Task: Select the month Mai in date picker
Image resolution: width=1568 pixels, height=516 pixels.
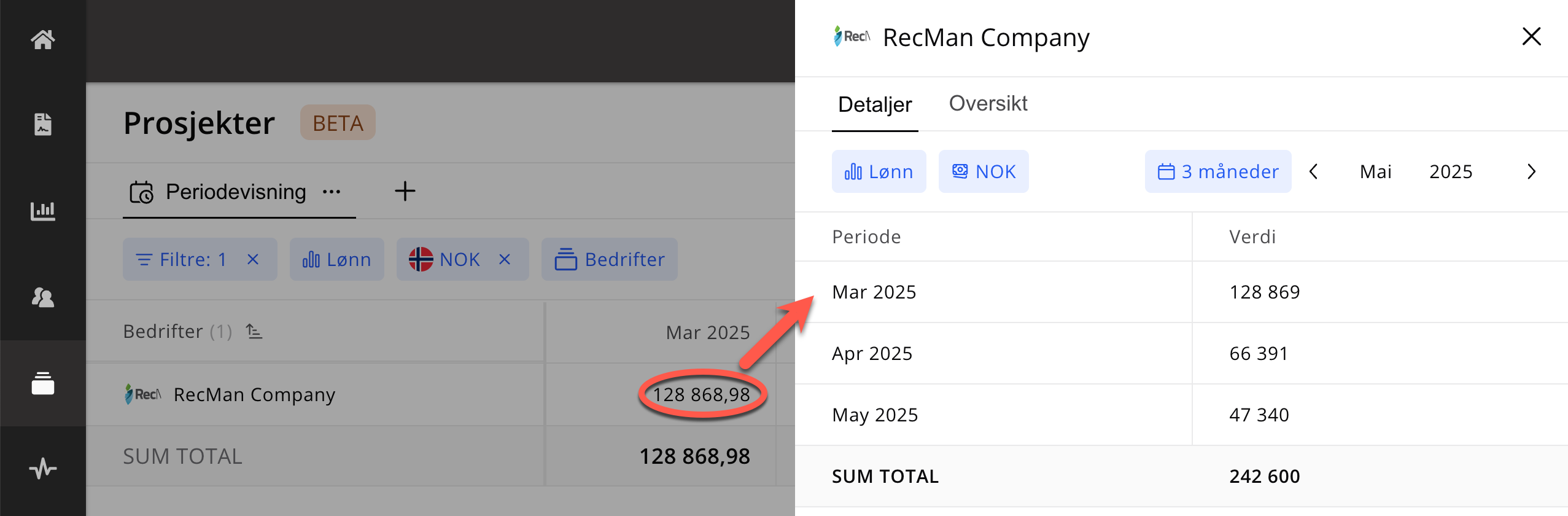Action: click(1375, 171)
